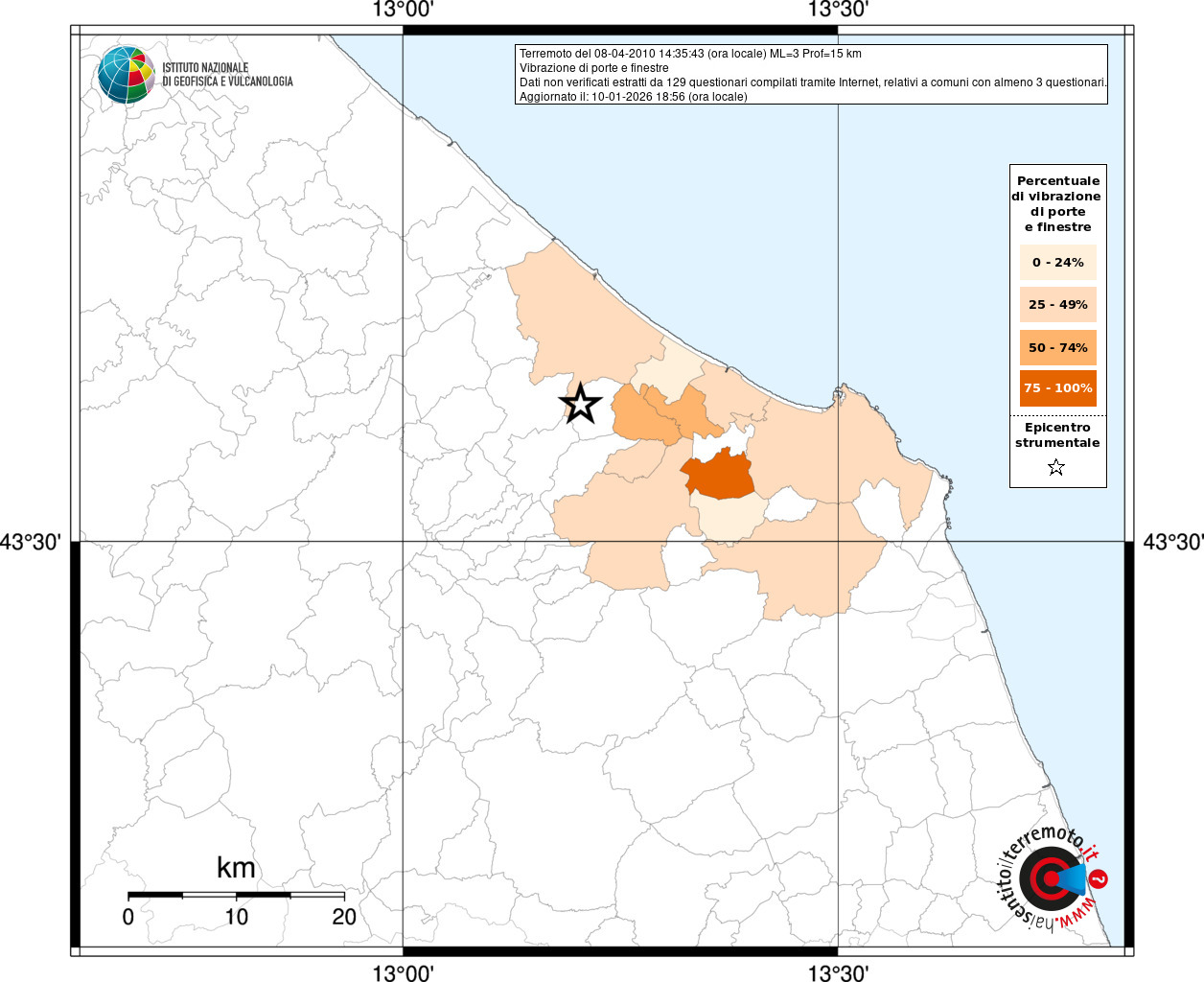The width and height of the screenshot is (1204, 982).
Task: Click the Vibrazione di porte e finestre subtitle
Action: click(x=594, y=68)
